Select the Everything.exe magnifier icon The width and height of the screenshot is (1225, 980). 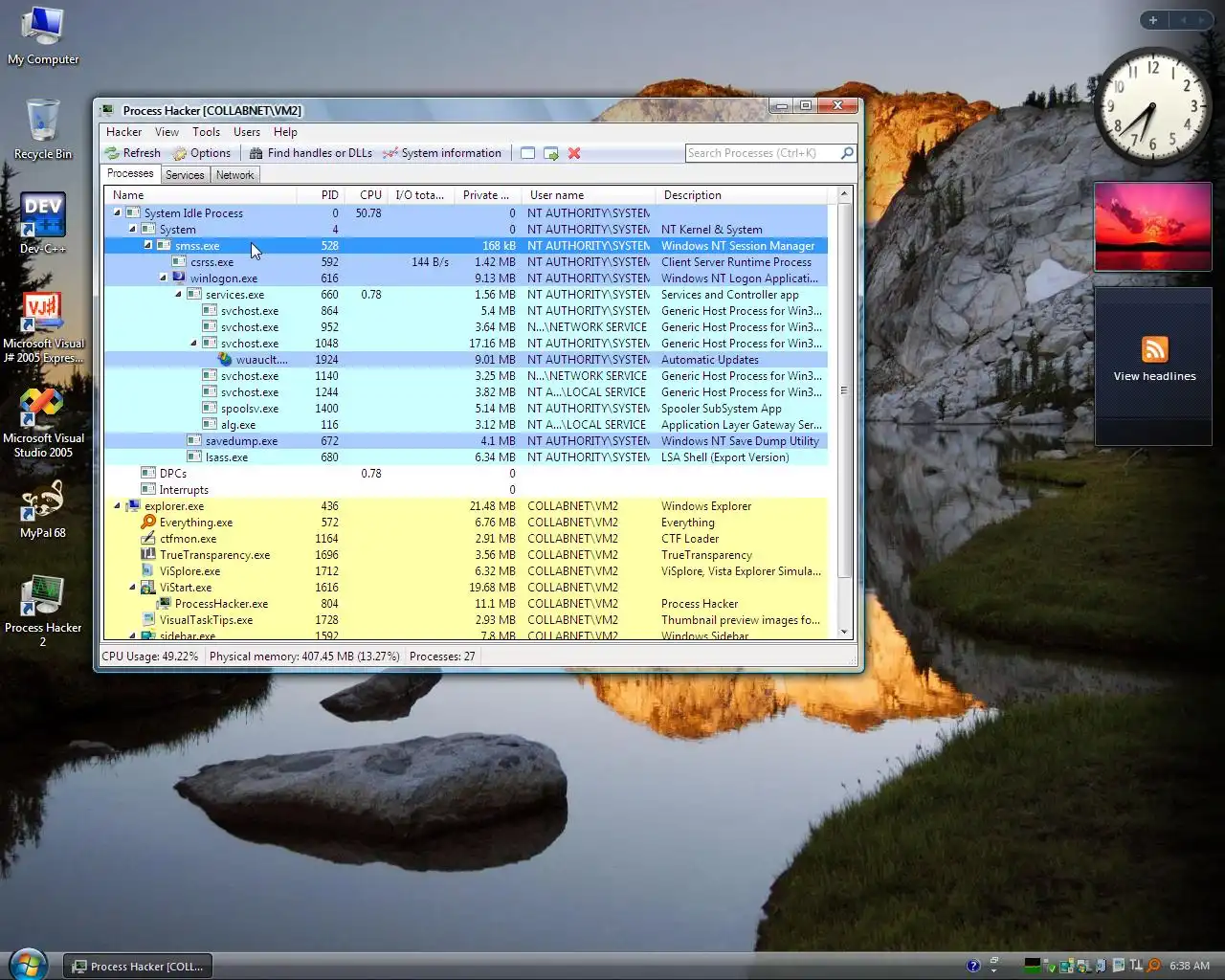click(148, 523)
